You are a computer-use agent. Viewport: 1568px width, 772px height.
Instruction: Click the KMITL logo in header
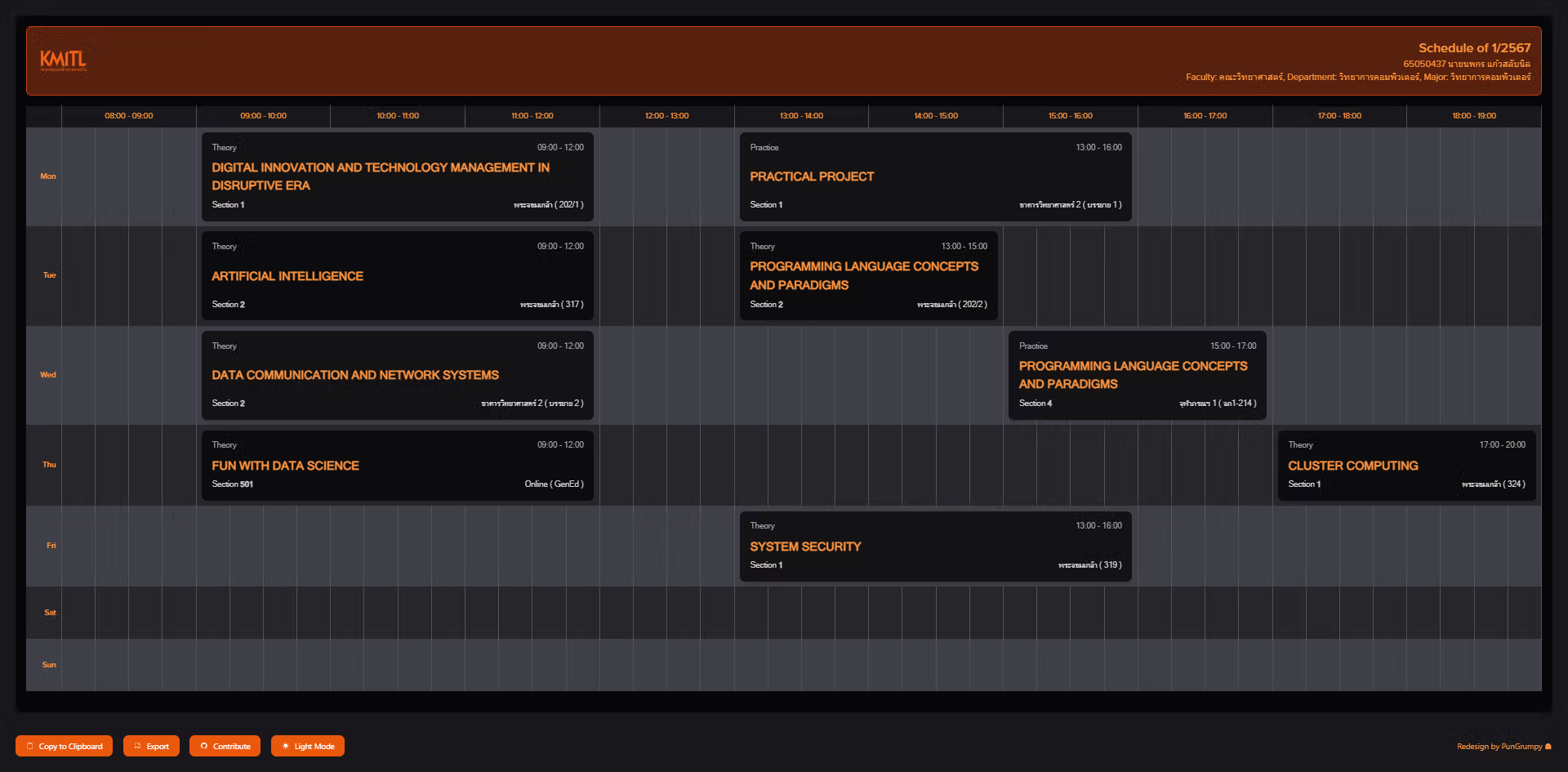pyautogui.click(x=63, y=60)
